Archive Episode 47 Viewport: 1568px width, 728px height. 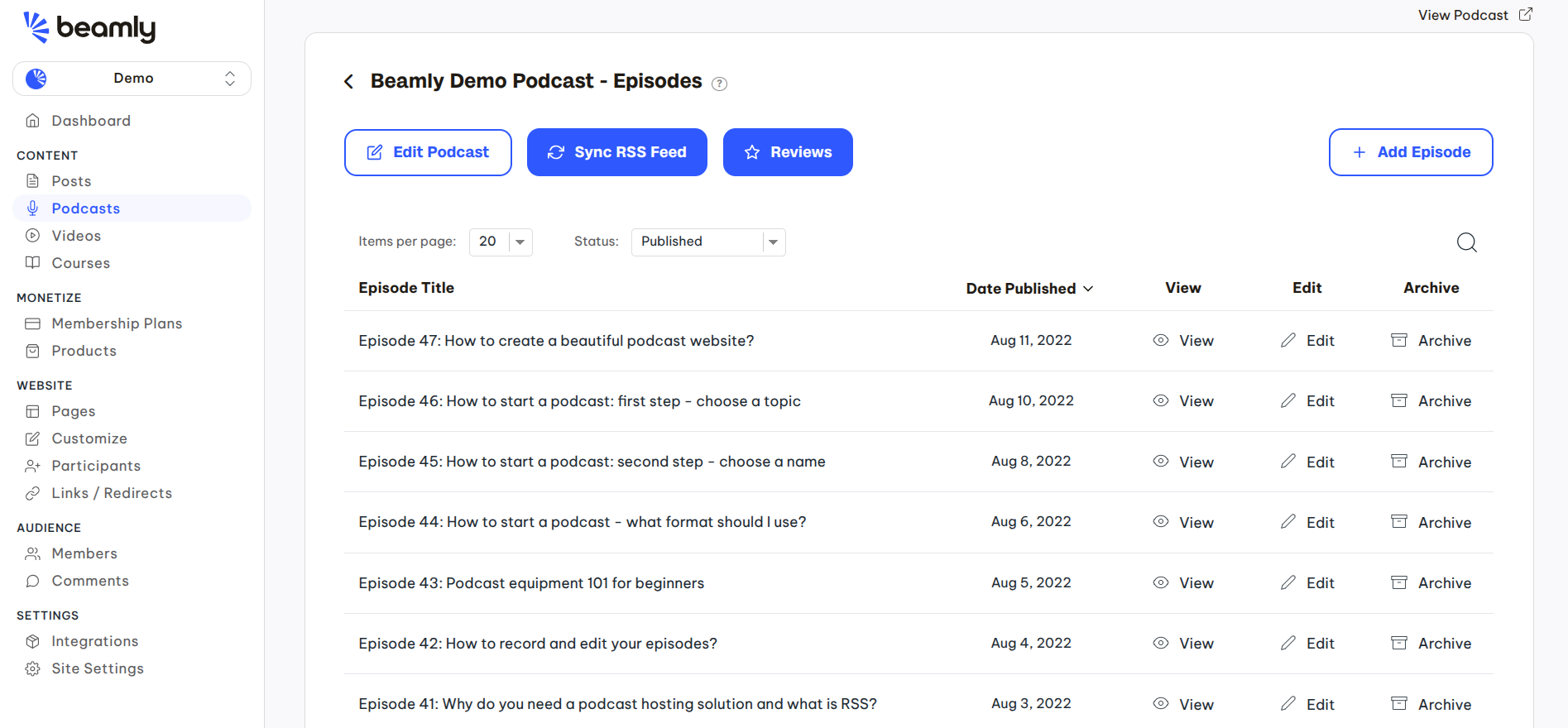click(x=1431, y=341)
